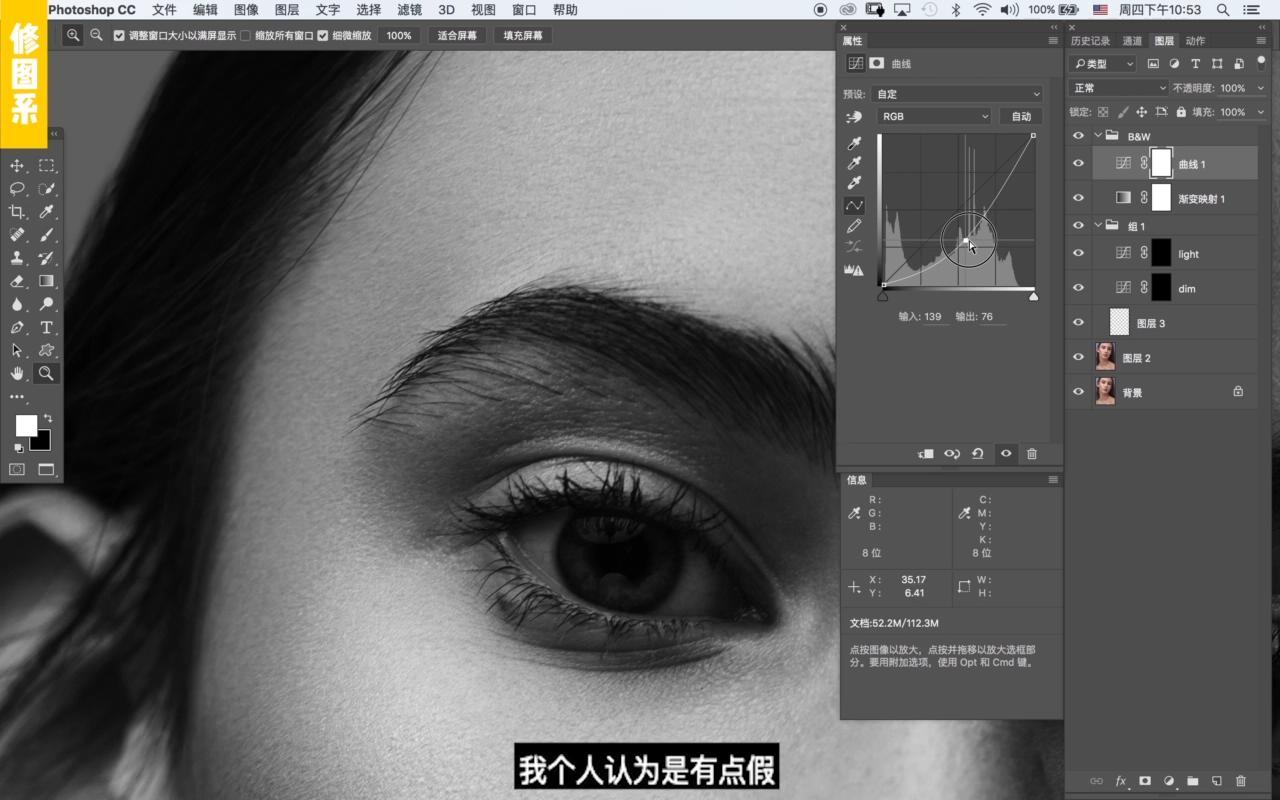Click the foreground color swatch

point(26,426)
